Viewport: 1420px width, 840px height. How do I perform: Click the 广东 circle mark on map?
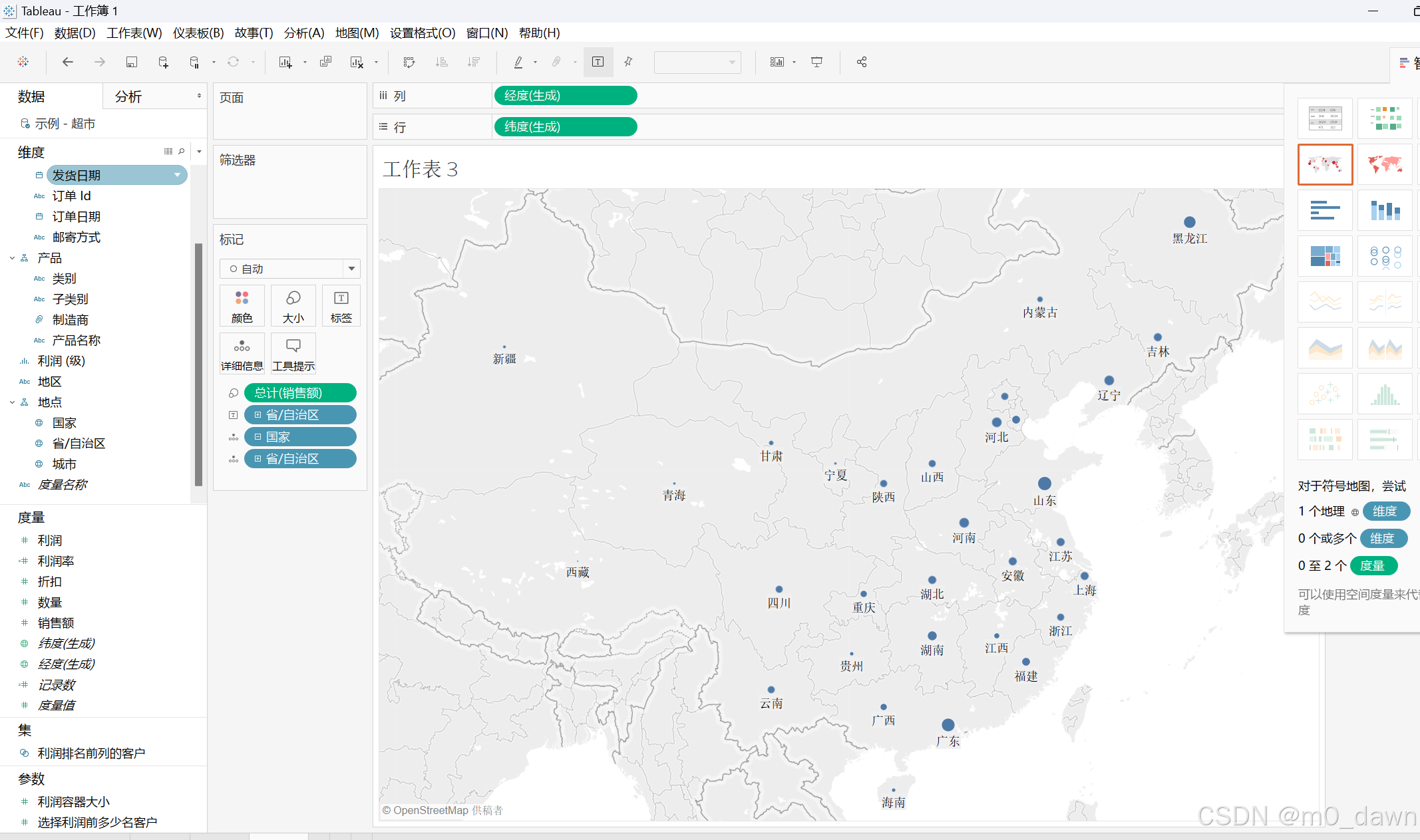click(948, 725)
